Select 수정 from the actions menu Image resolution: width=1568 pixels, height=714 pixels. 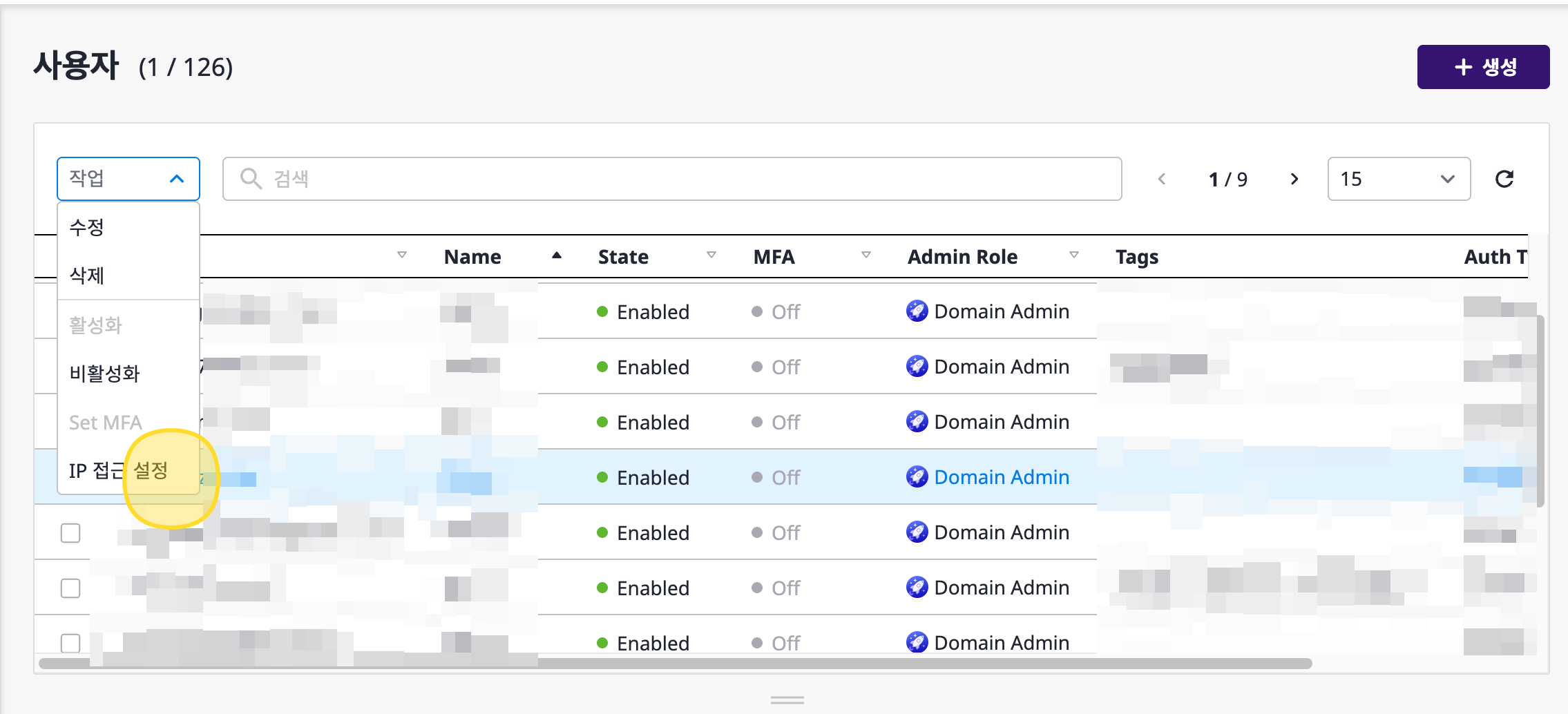point(87,227)
